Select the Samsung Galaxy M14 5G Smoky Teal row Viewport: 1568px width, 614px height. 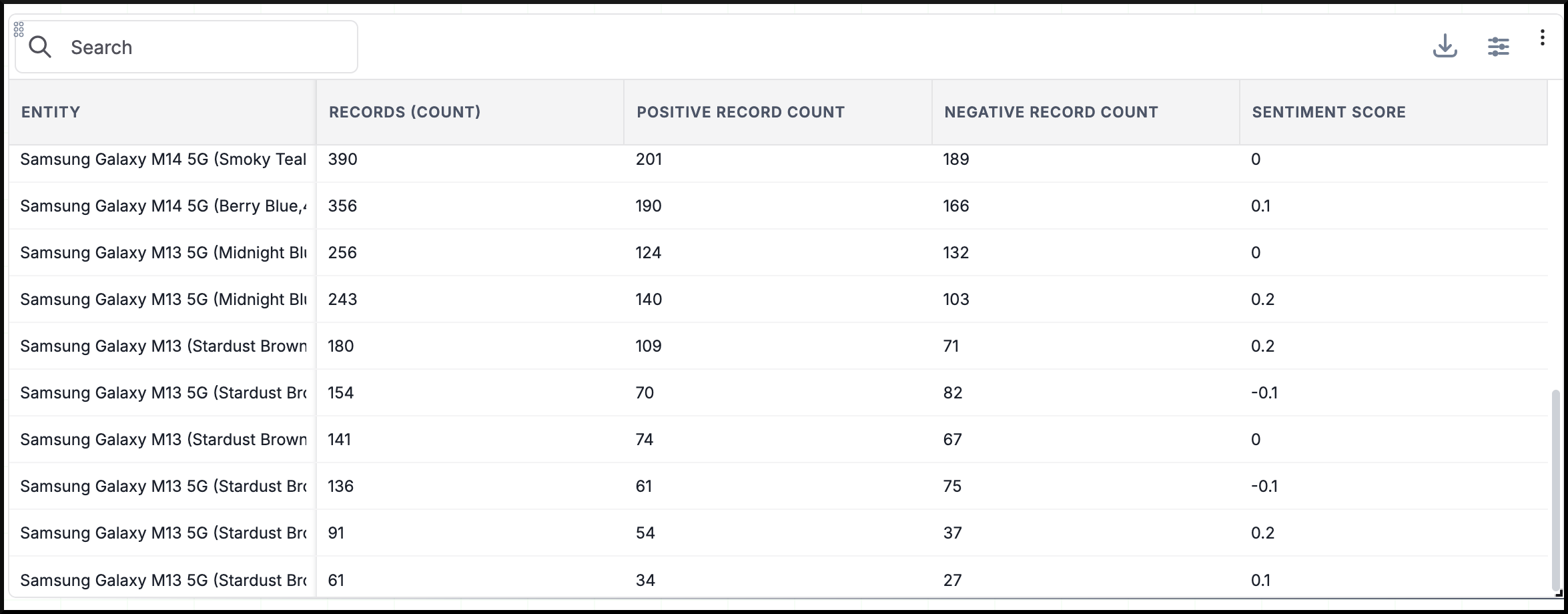pos(778,160)
